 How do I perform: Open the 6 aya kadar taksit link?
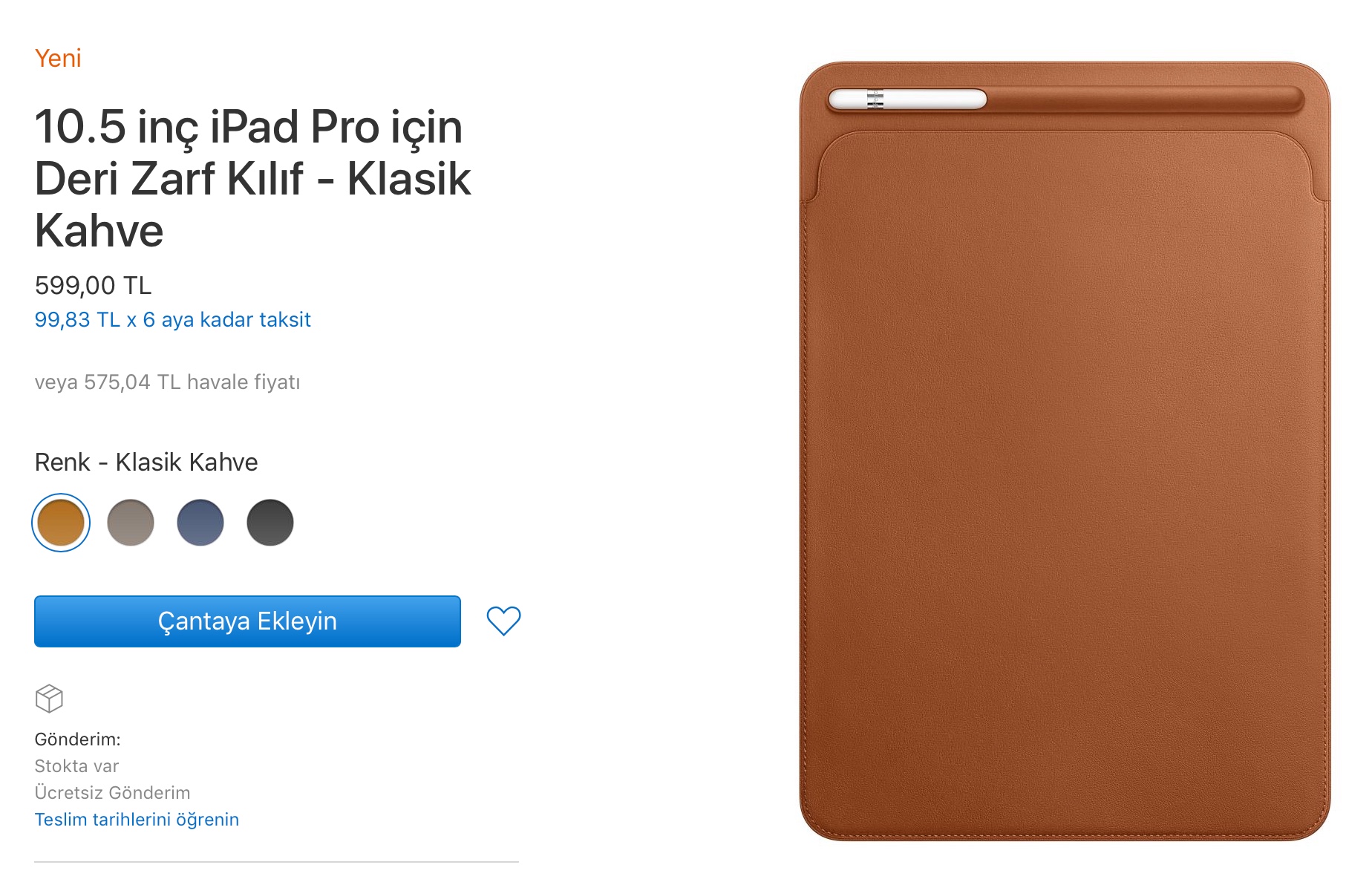point(172,320)
